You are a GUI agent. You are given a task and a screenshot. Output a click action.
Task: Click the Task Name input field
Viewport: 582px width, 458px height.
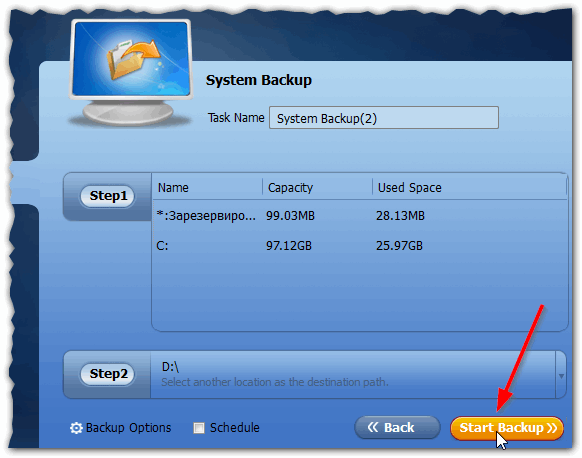pos(384,118)
